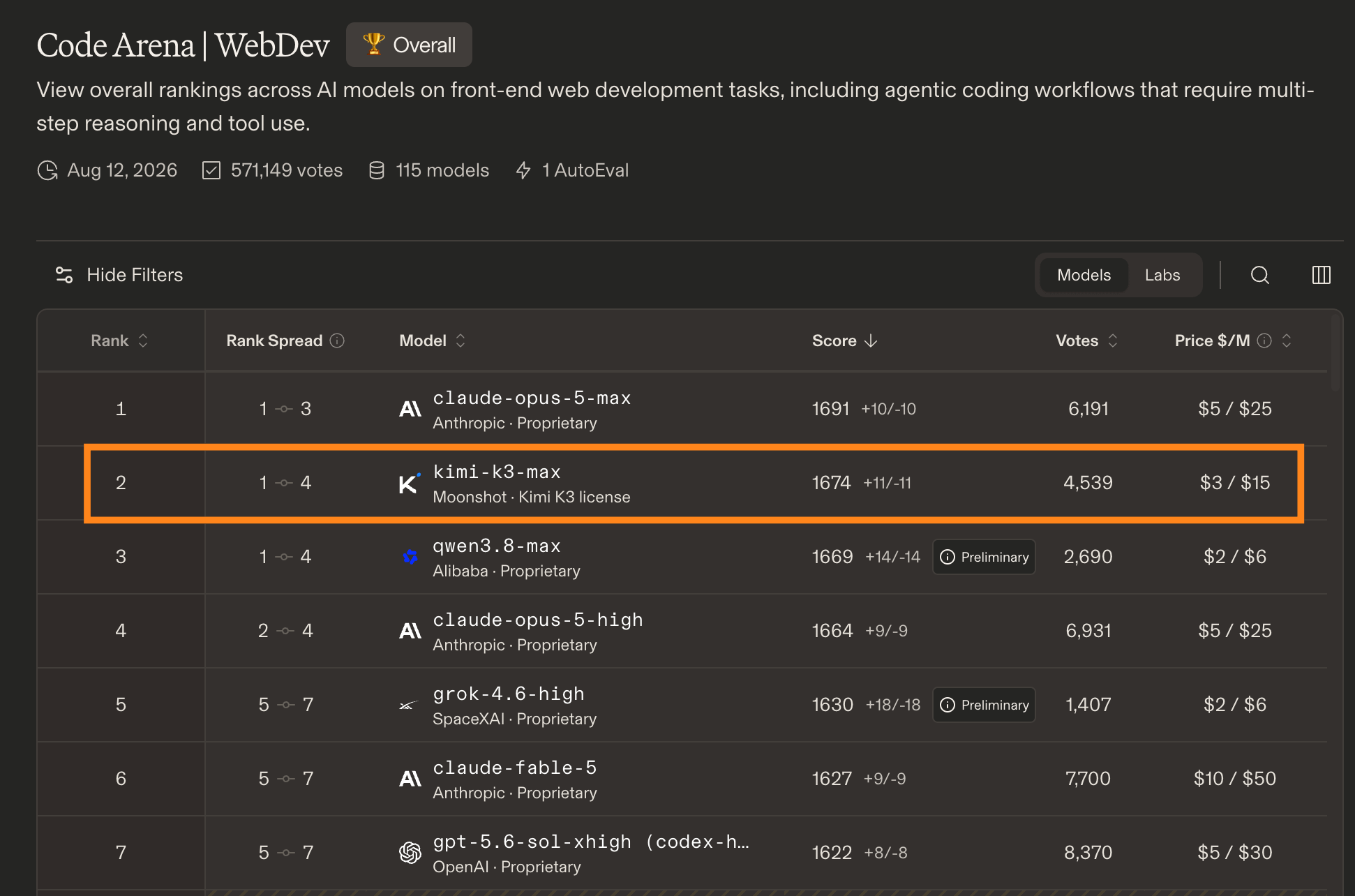Show the Price $/M info tooltip

[1264, 341]
